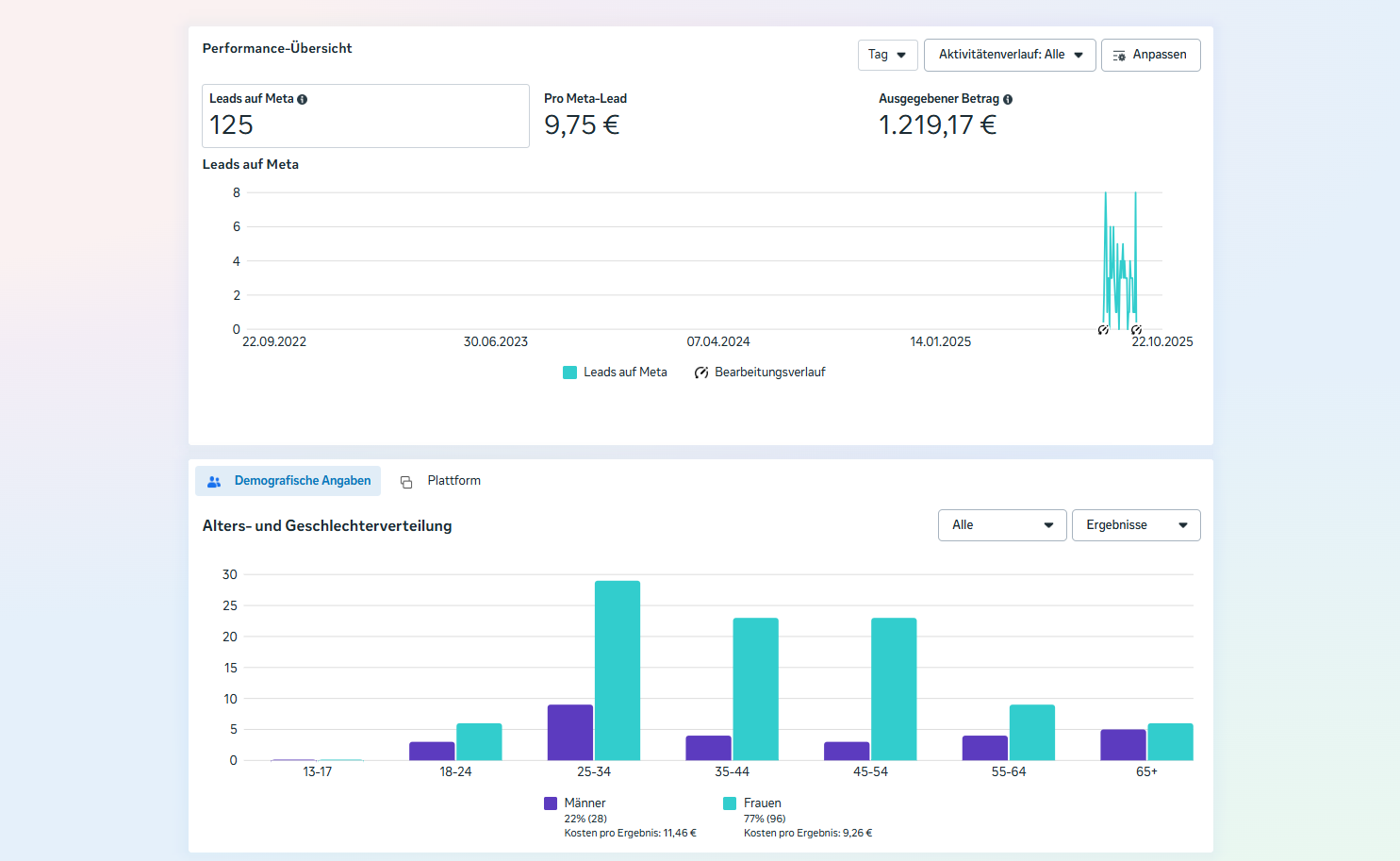Screen dimensions: 1400x861
Task: Open the Ergebnisse metric dropdown
Action: point(1135,525)
